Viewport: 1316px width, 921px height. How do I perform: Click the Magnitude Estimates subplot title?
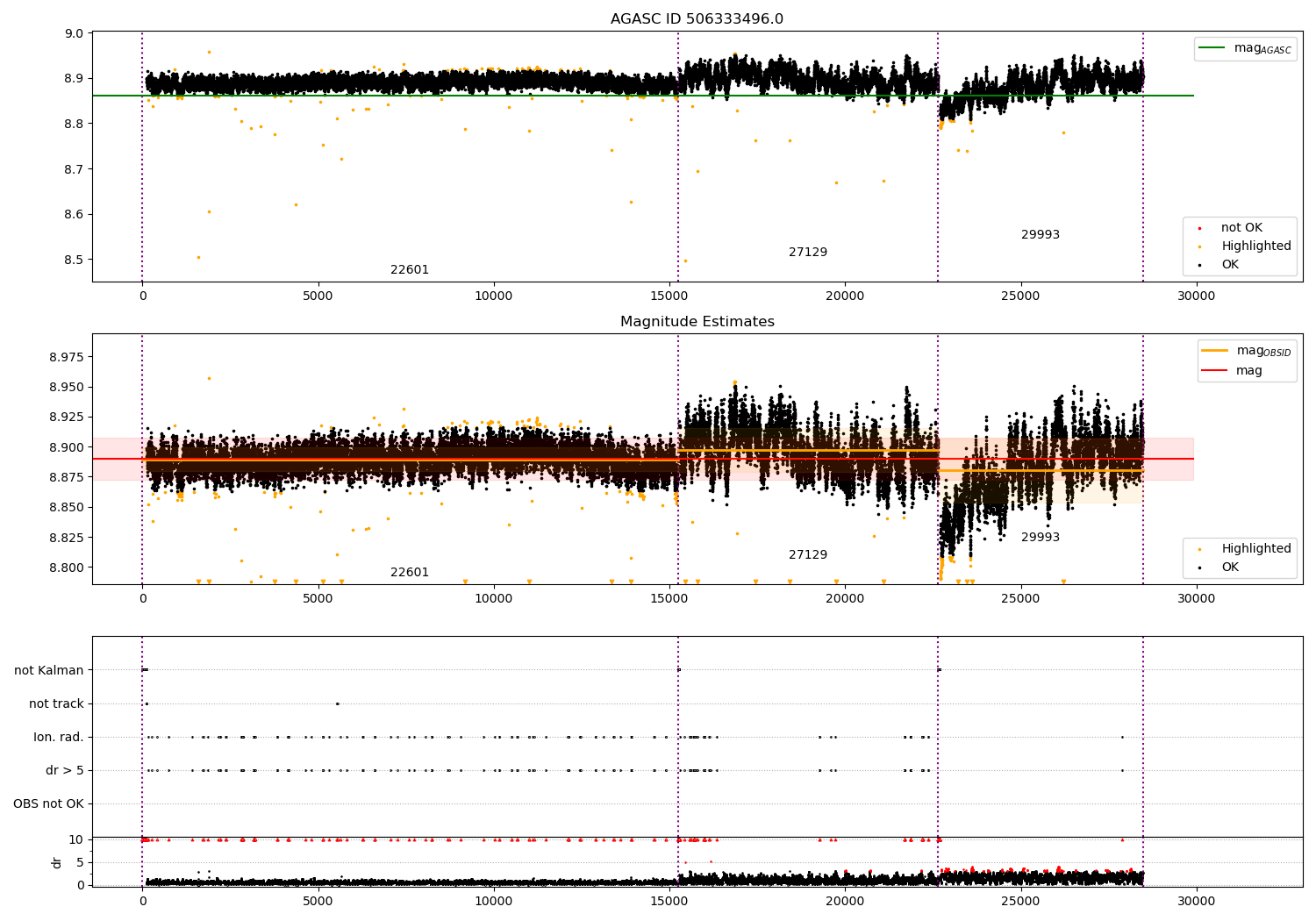[697, 322]
